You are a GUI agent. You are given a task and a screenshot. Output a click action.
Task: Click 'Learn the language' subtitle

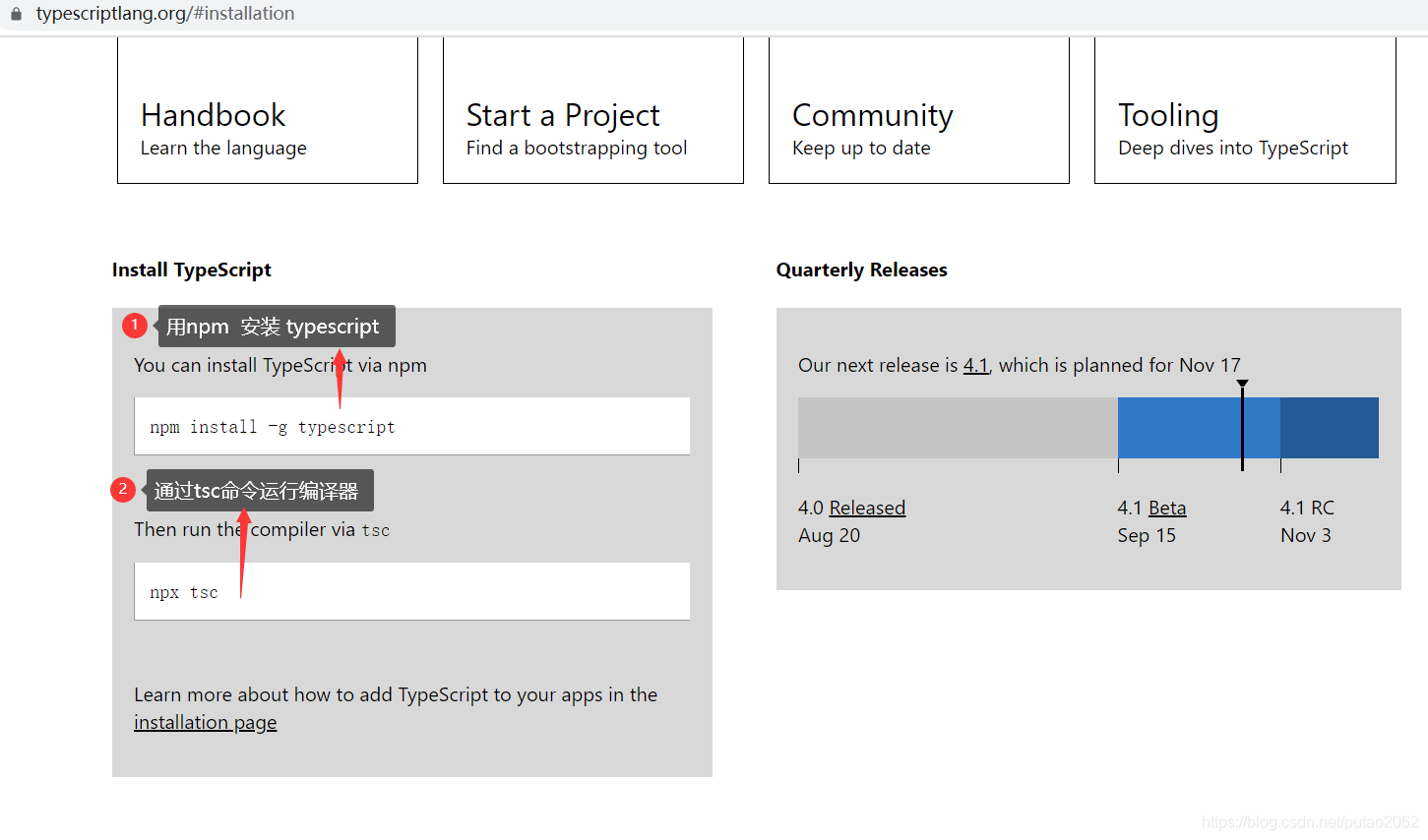(x=223, y=148)
